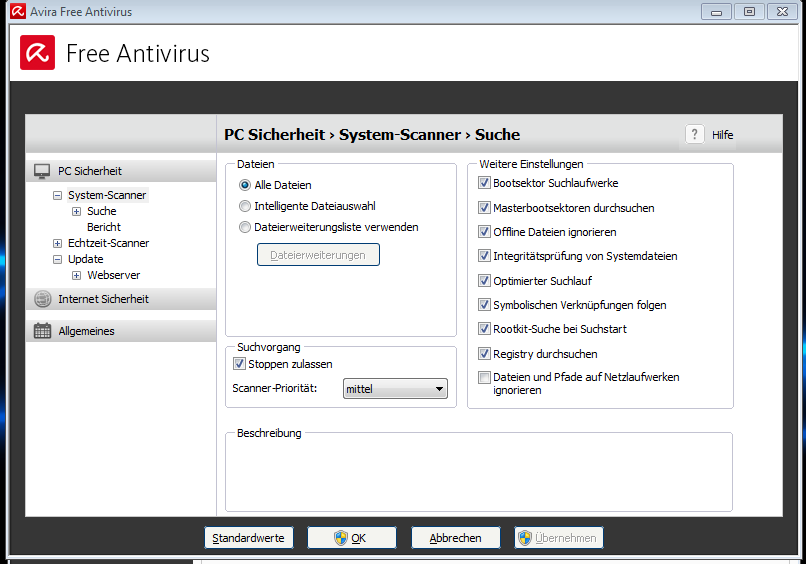Select Webserver tree item
This screenshot has width=806, height=564.
(114, 275)
